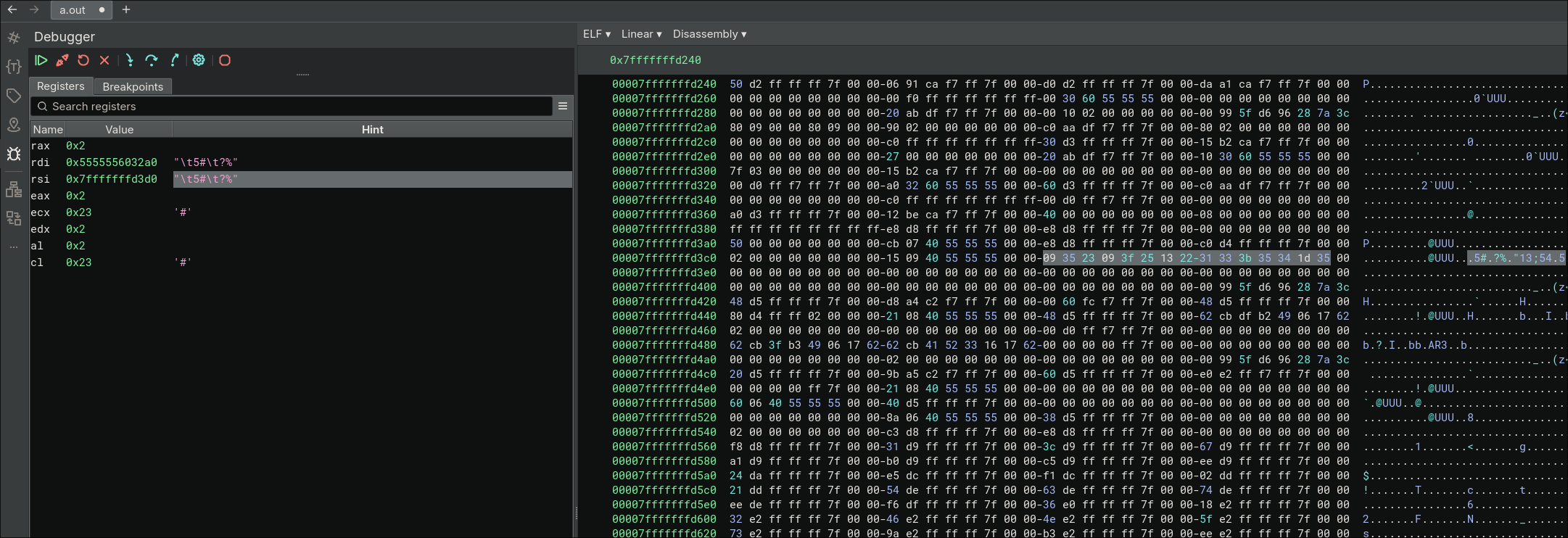The width and height of the screenshot is (1568, 538).
Task: Click the red Pause octagon icon
Action: click(225, 60)
